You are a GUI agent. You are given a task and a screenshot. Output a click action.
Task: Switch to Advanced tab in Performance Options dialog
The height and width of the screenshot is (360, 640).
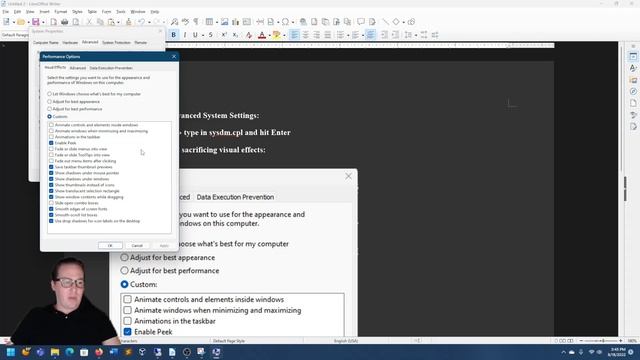tap(78, 68)
